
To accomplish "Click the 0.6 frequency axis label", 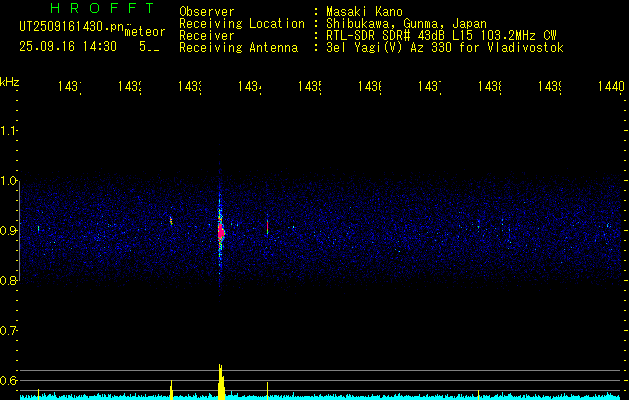I will [x=10, y=381].
